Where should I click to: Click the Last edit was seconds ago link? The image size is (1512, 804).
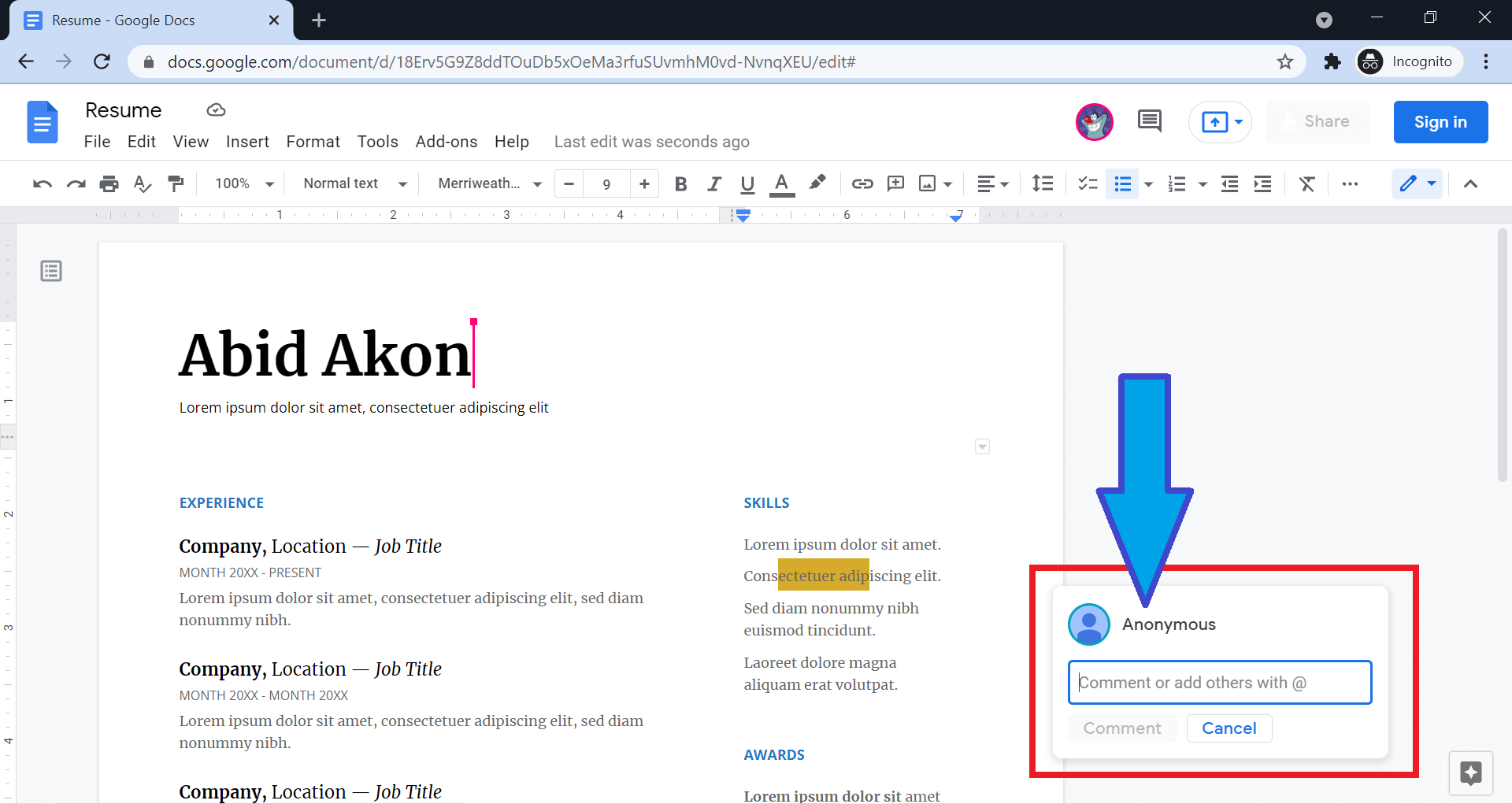651,142
